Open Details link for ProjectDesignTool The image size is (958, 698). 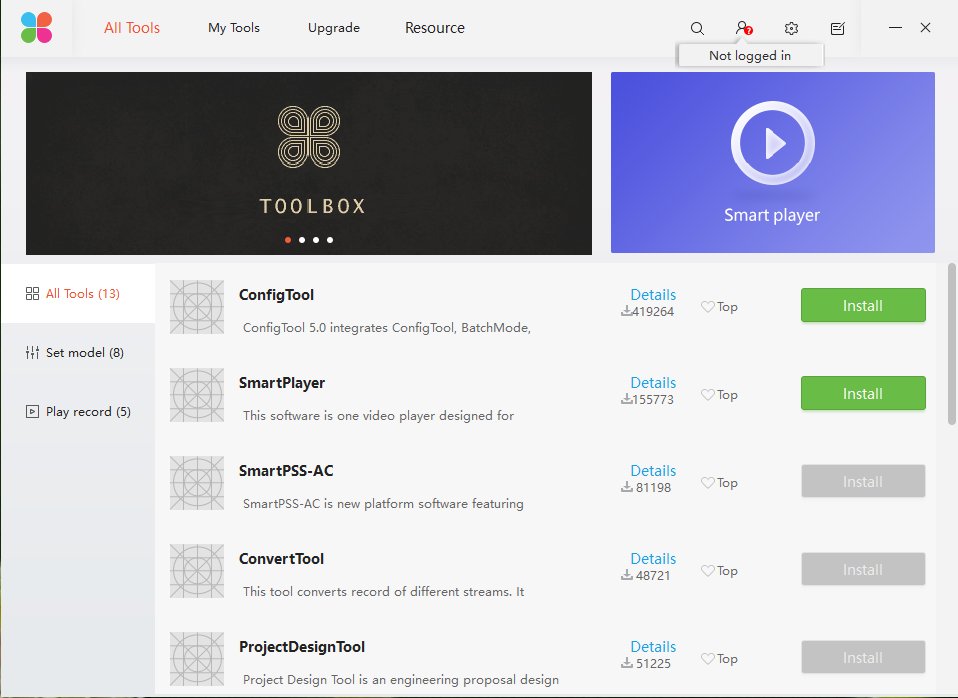click(653, 647)
